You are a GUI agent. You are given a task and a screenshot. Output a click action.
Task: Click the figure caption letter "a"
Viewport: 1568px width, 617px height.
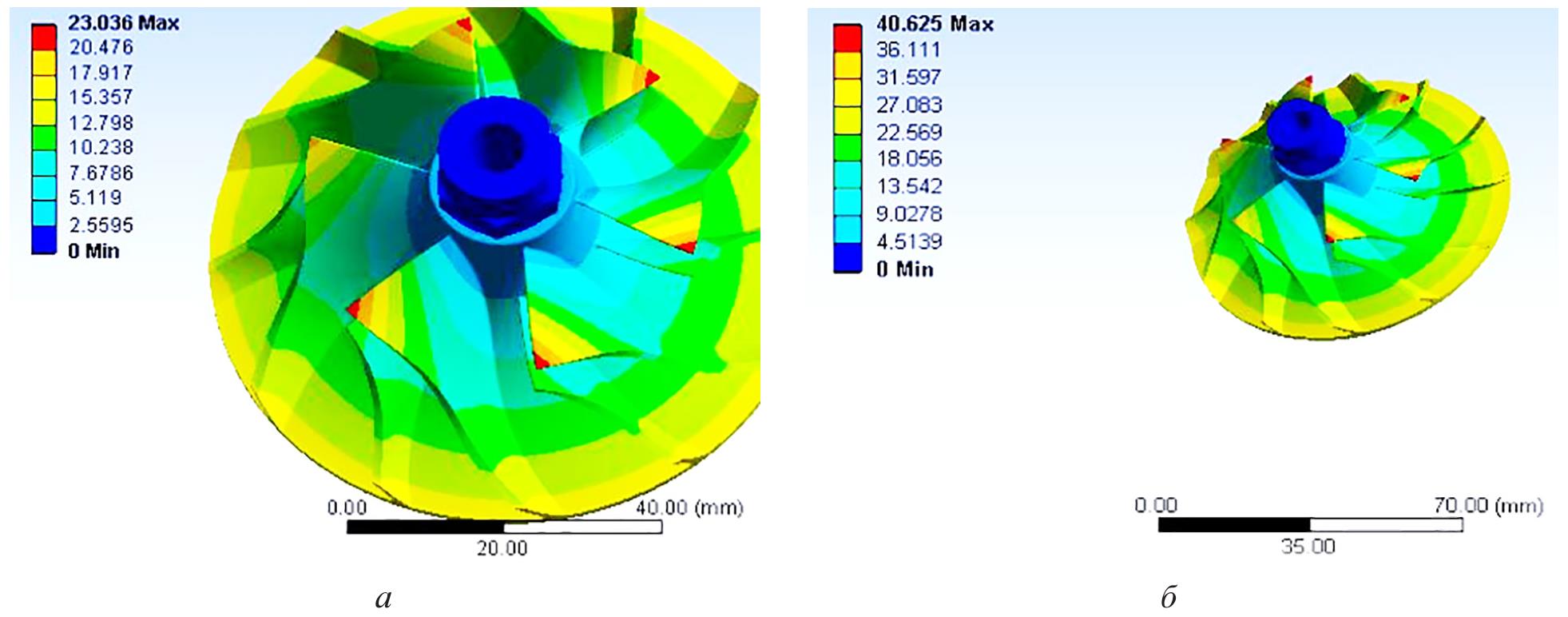click(x=383, y=598)
